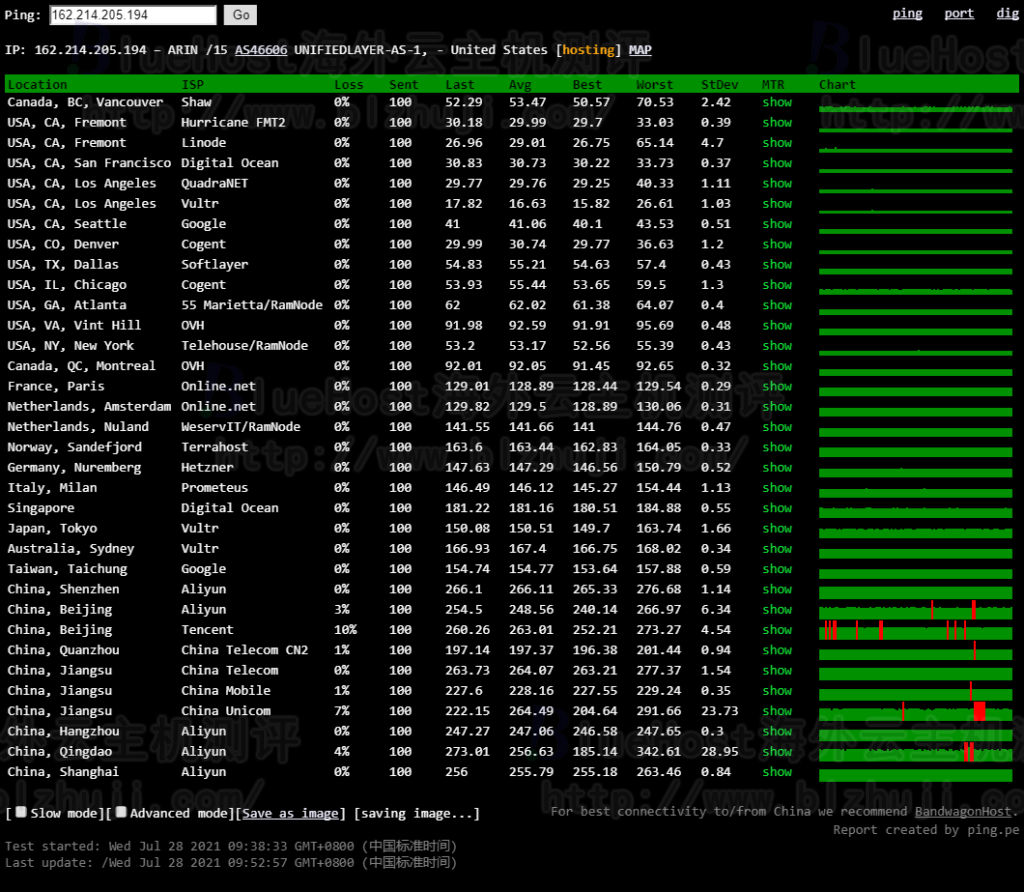Show MTR for France Paris Online.net
The width and height of the screenshot is (1024, 892).
776,387
